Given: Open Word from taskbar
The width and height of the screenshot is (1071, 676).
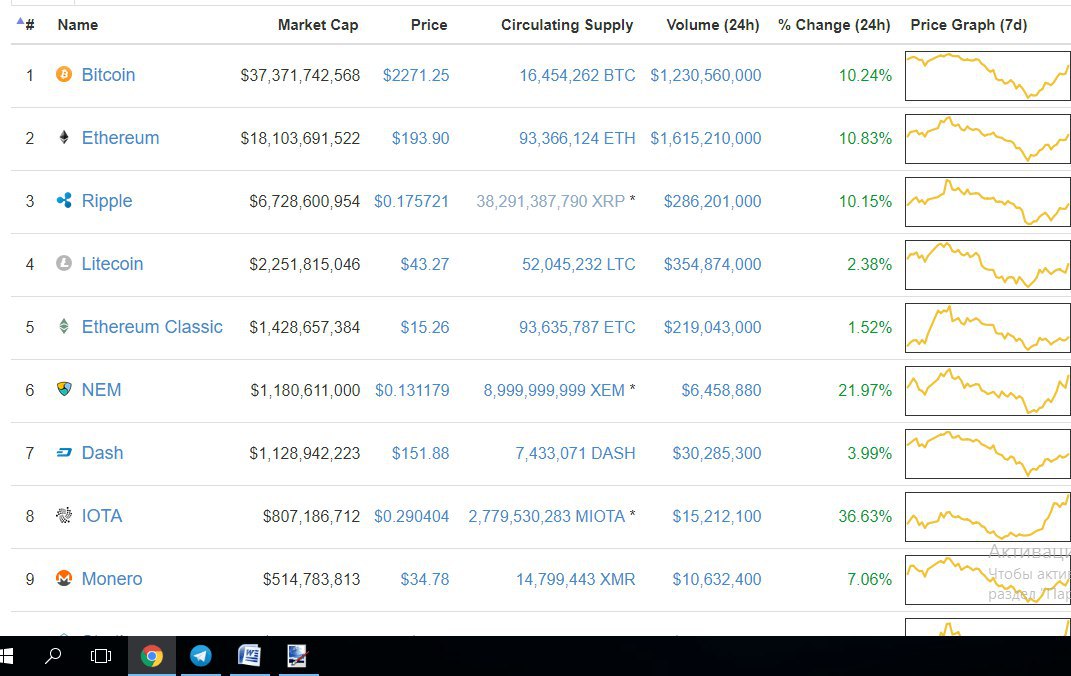Looking at the screenshot, I should 249,656.
